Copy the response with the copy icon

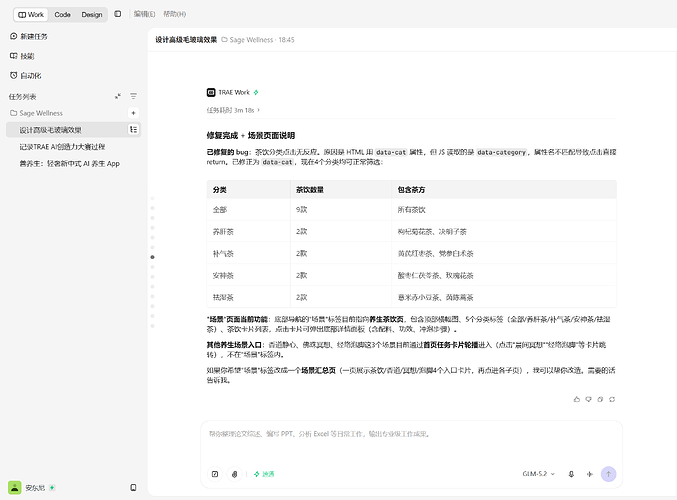(600, 399)
